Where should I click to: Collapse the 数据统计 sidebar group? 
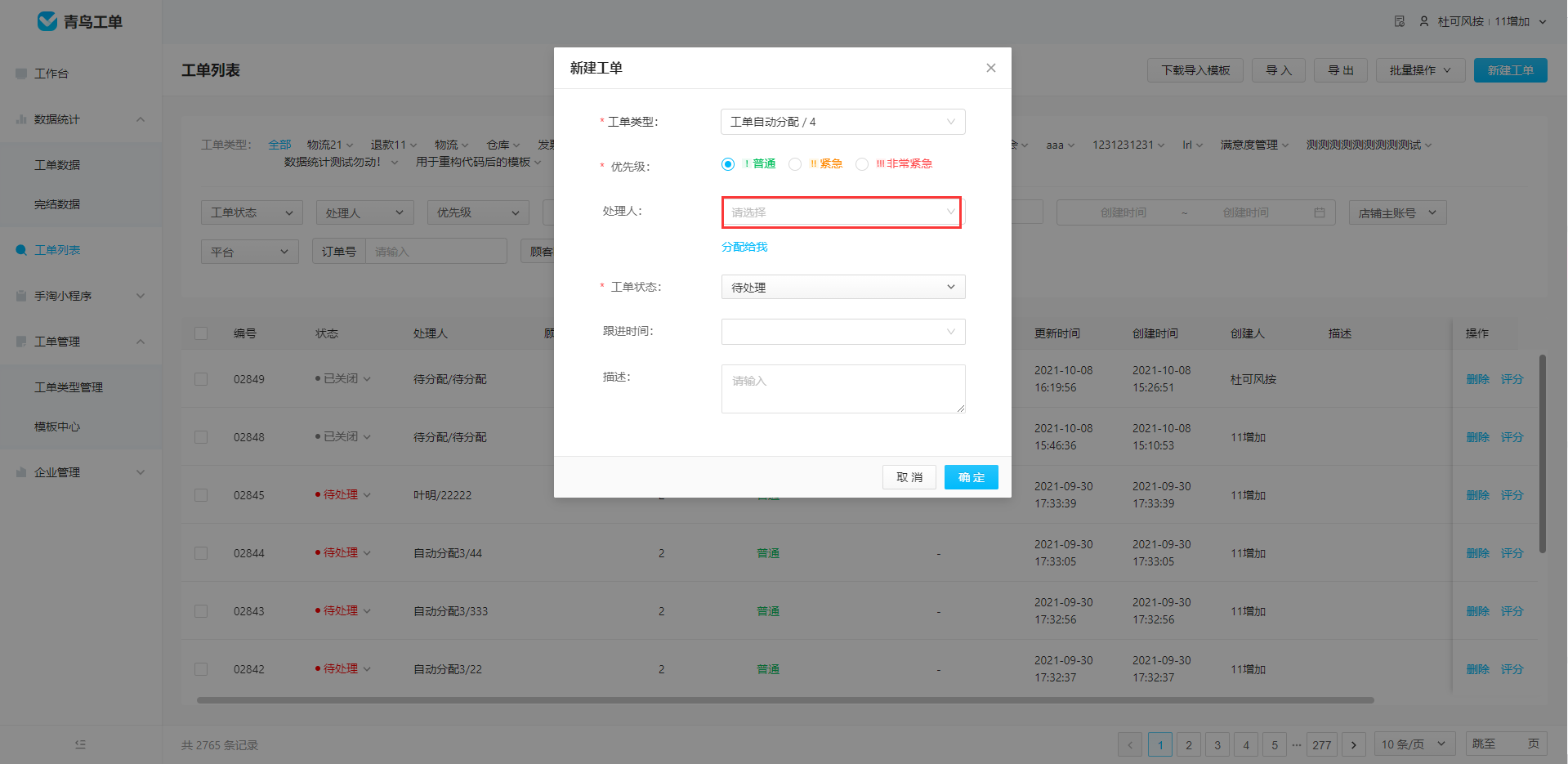point(141,119)
